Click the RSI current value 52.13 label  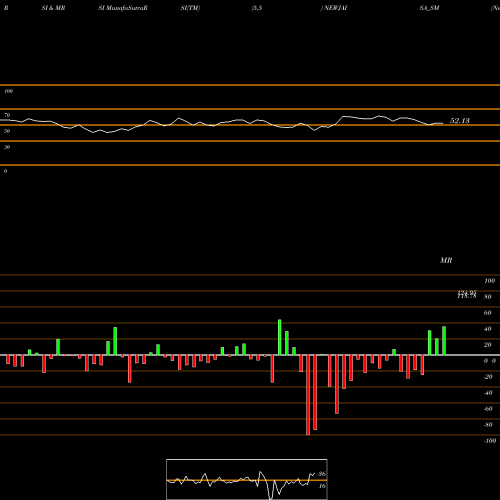[x=460, y=121]
